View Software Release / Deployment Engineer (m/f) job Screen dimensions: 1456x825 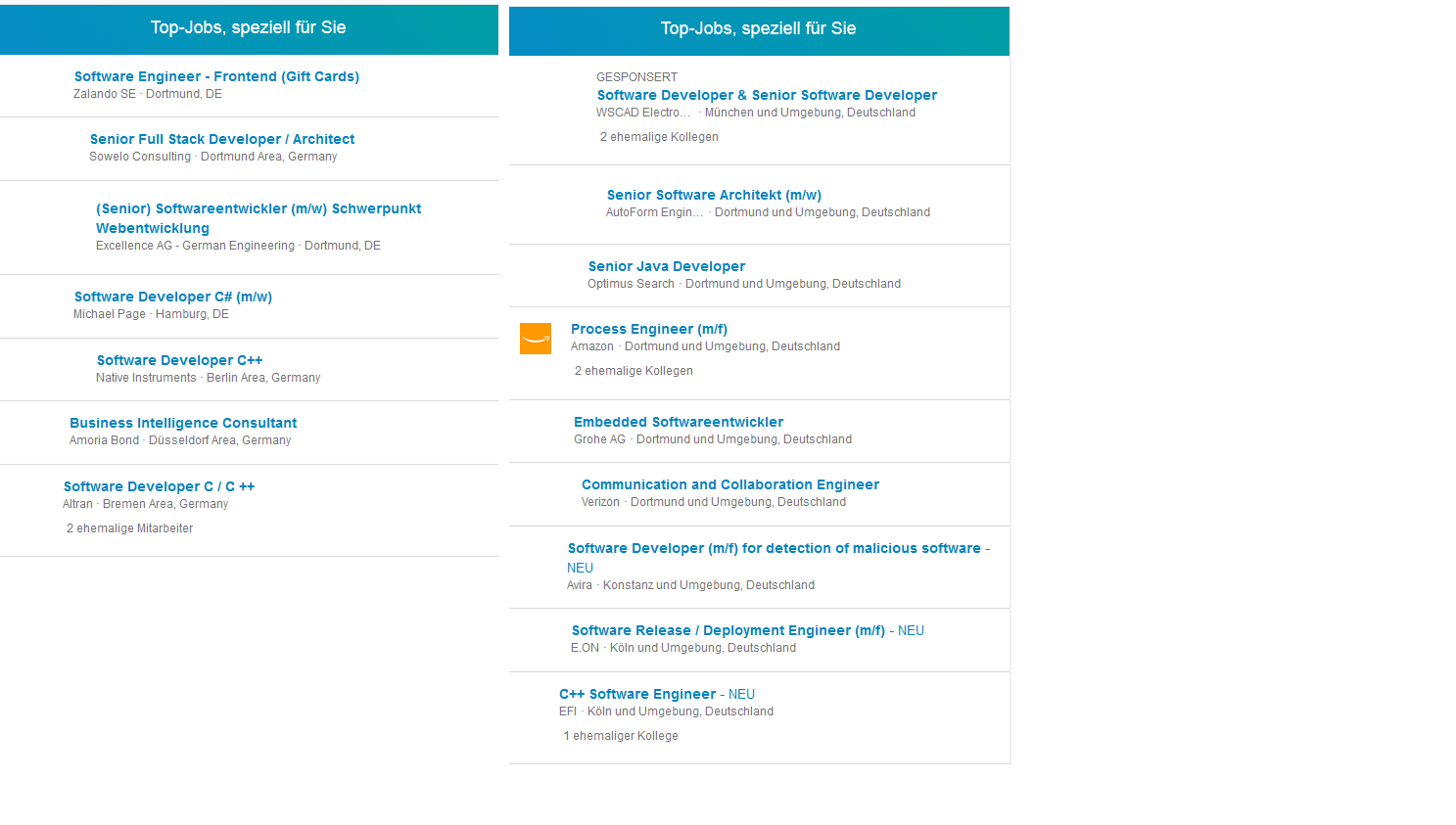(728, 630)
